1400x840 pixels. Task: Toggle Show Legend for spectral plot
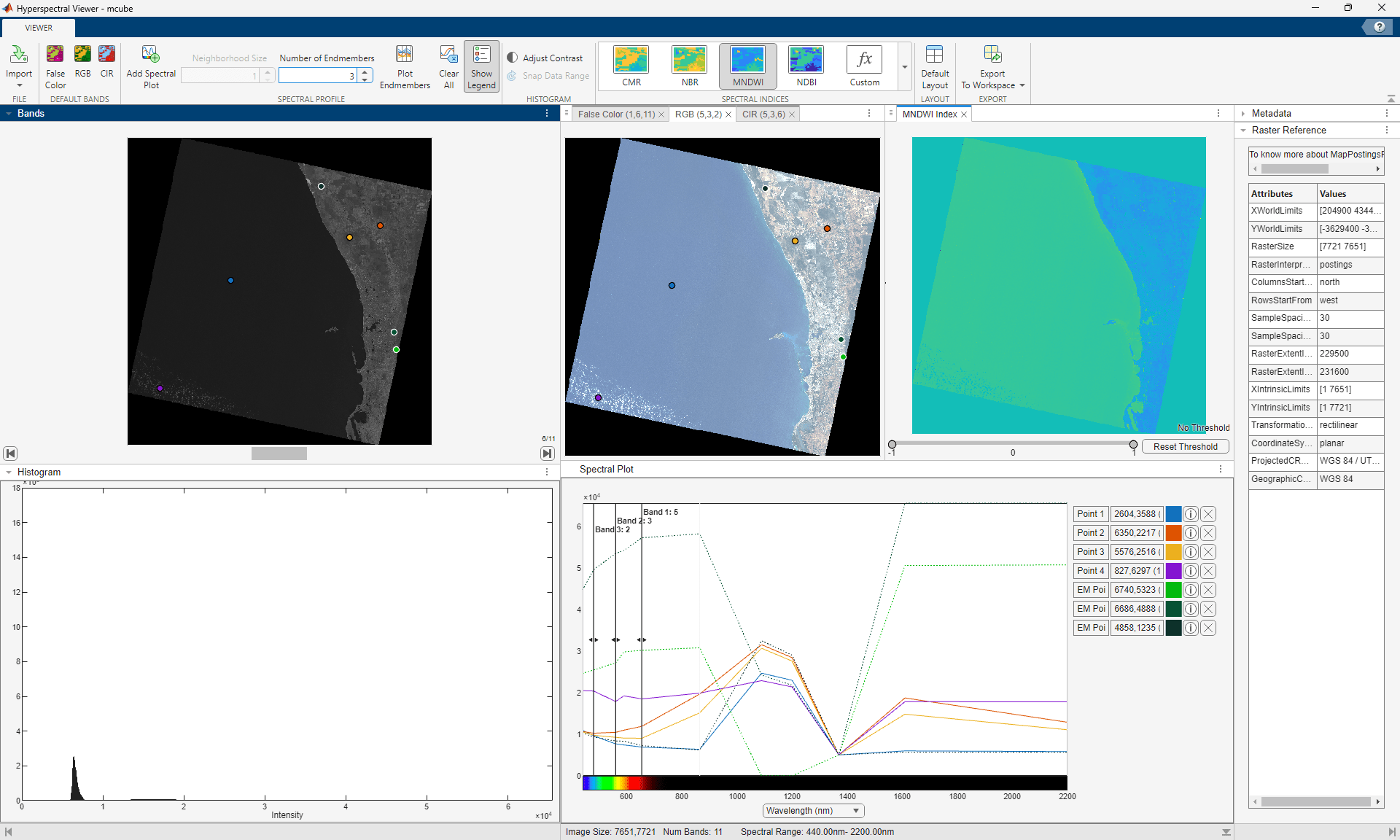[x=481, y=66]
